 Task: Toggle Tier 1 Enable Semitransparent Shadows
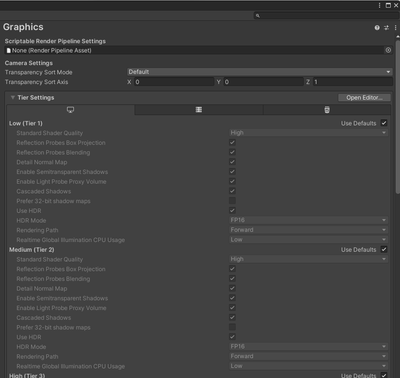[232, 172]
